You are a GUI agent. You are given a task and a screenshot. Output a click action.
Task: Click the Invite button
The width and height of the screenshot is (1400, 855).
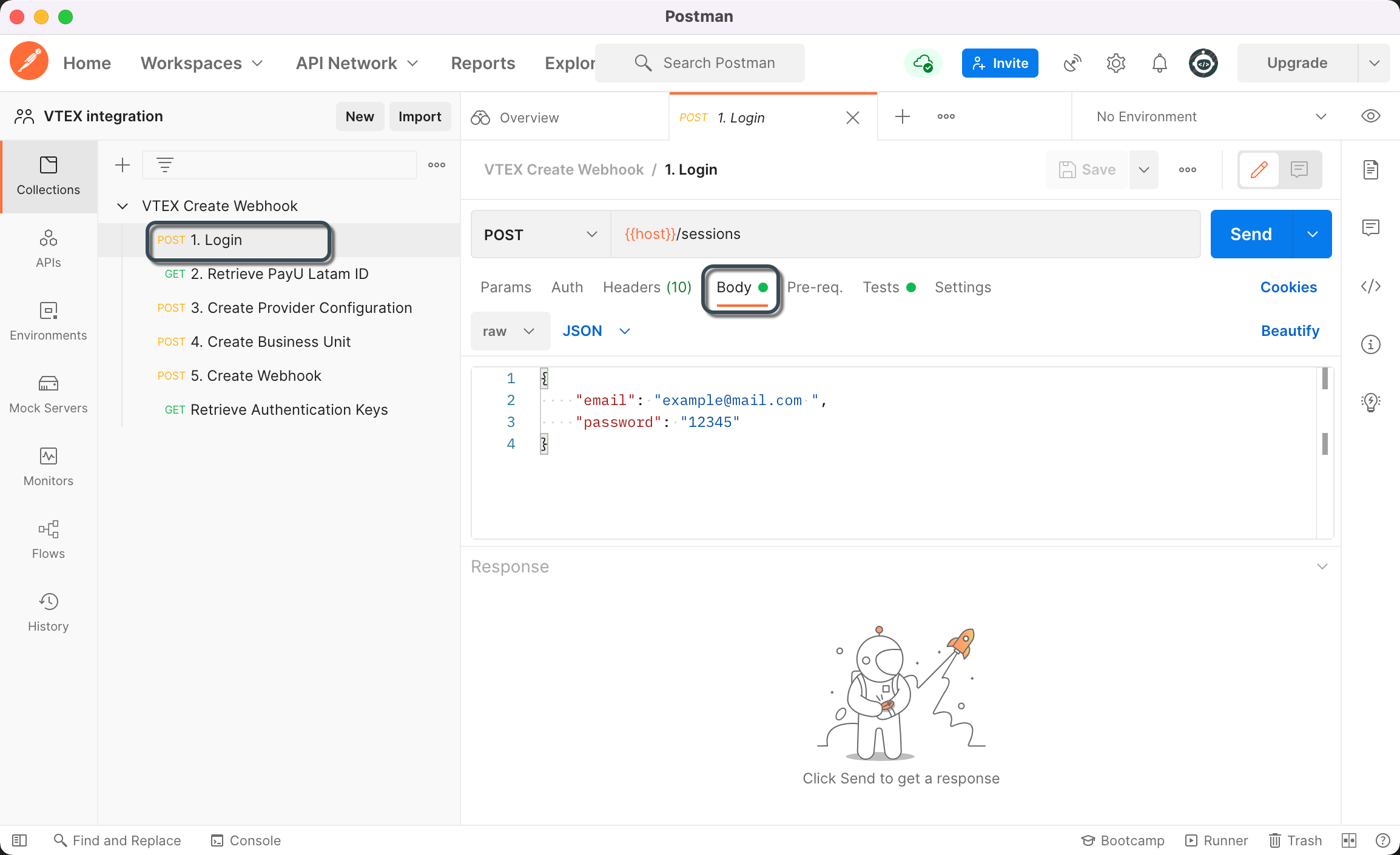[x=1000, y=62]
